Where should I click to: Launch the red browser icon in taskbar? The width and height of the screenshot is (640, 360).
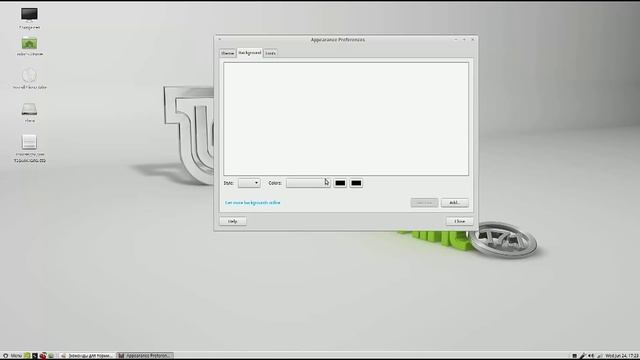click(43, 356)
